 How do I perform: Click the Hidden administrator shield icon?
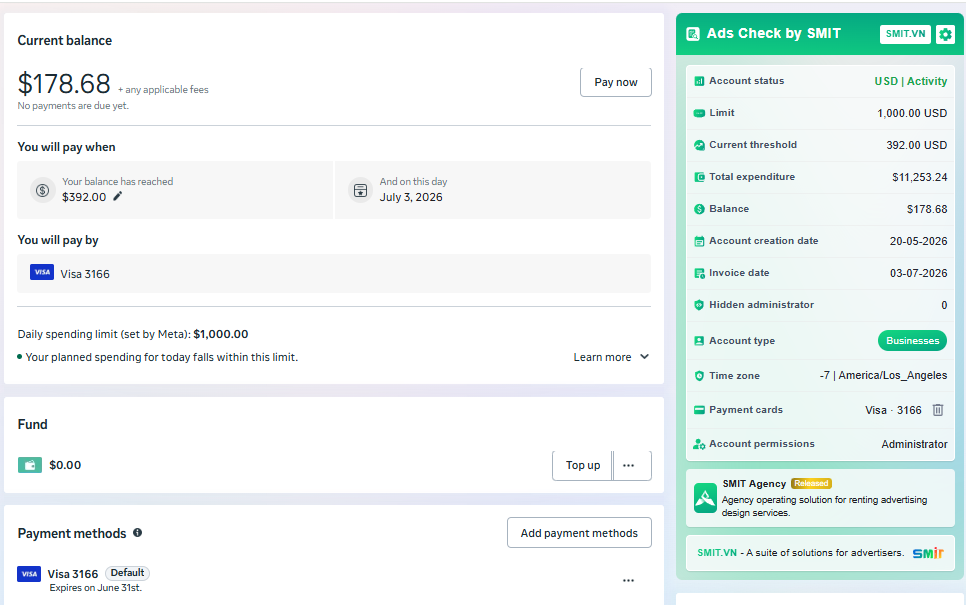pos(699,304)
